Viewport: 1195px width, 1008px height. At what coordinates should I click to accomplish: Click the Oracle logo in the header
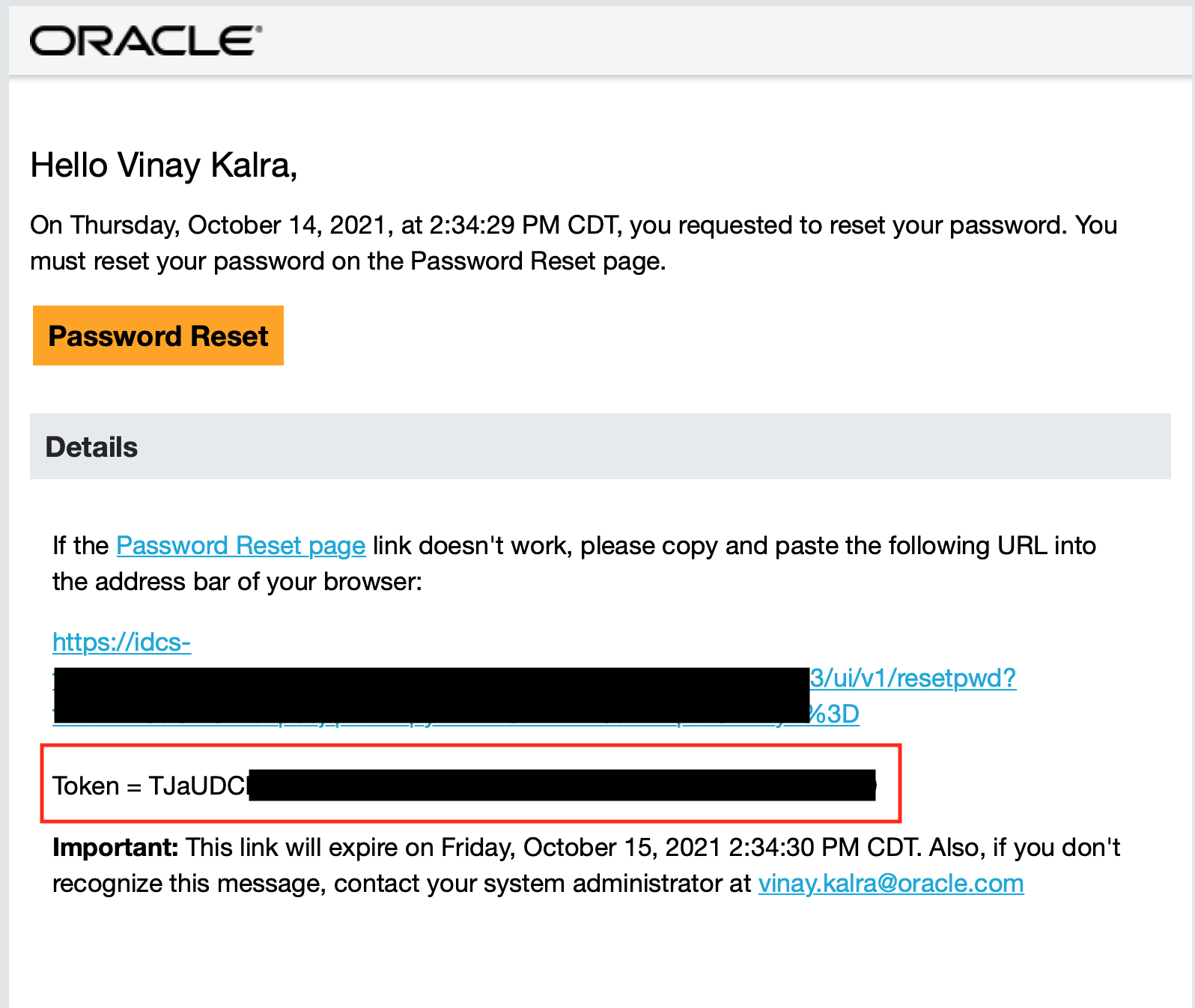146,40
